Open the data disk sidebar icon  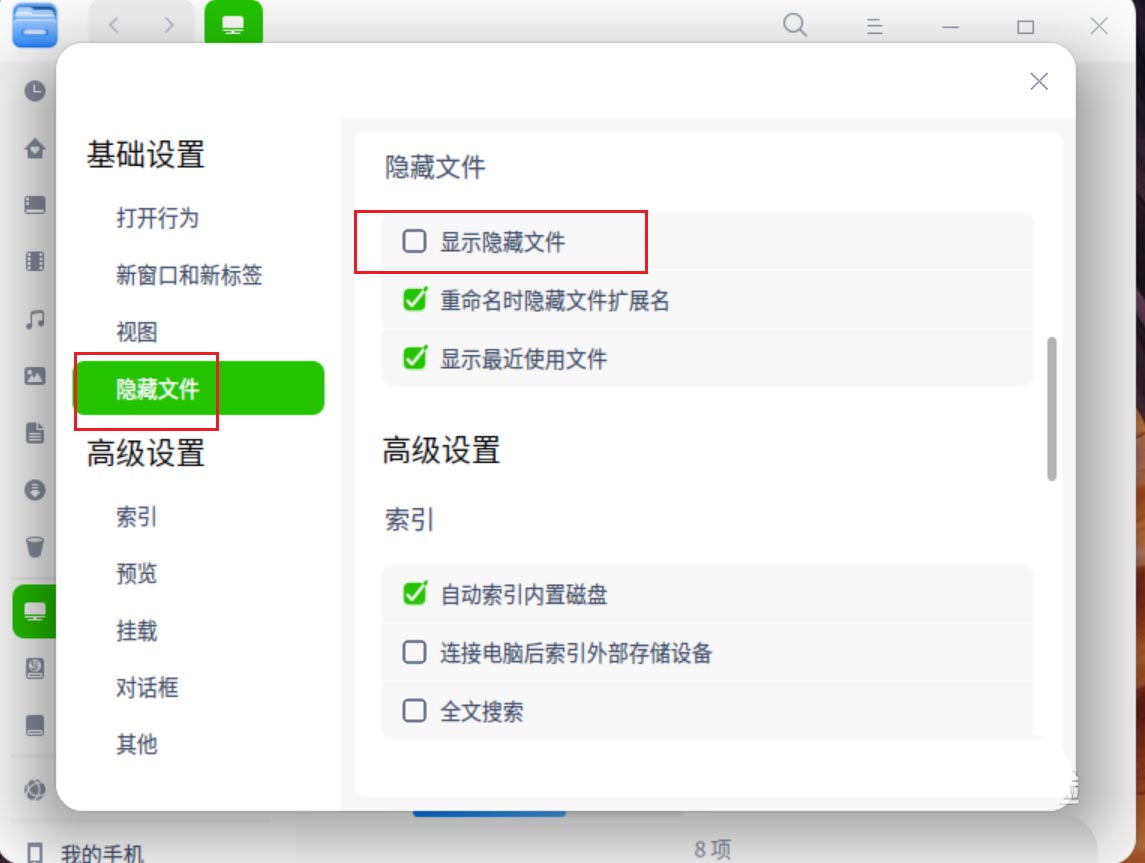pos(34,725)
